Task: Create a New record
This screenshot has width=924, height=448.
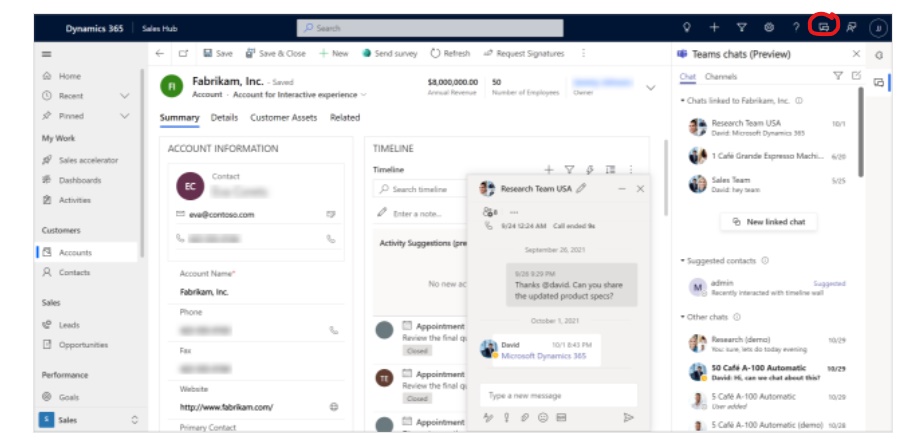Action: pos(334,53)
